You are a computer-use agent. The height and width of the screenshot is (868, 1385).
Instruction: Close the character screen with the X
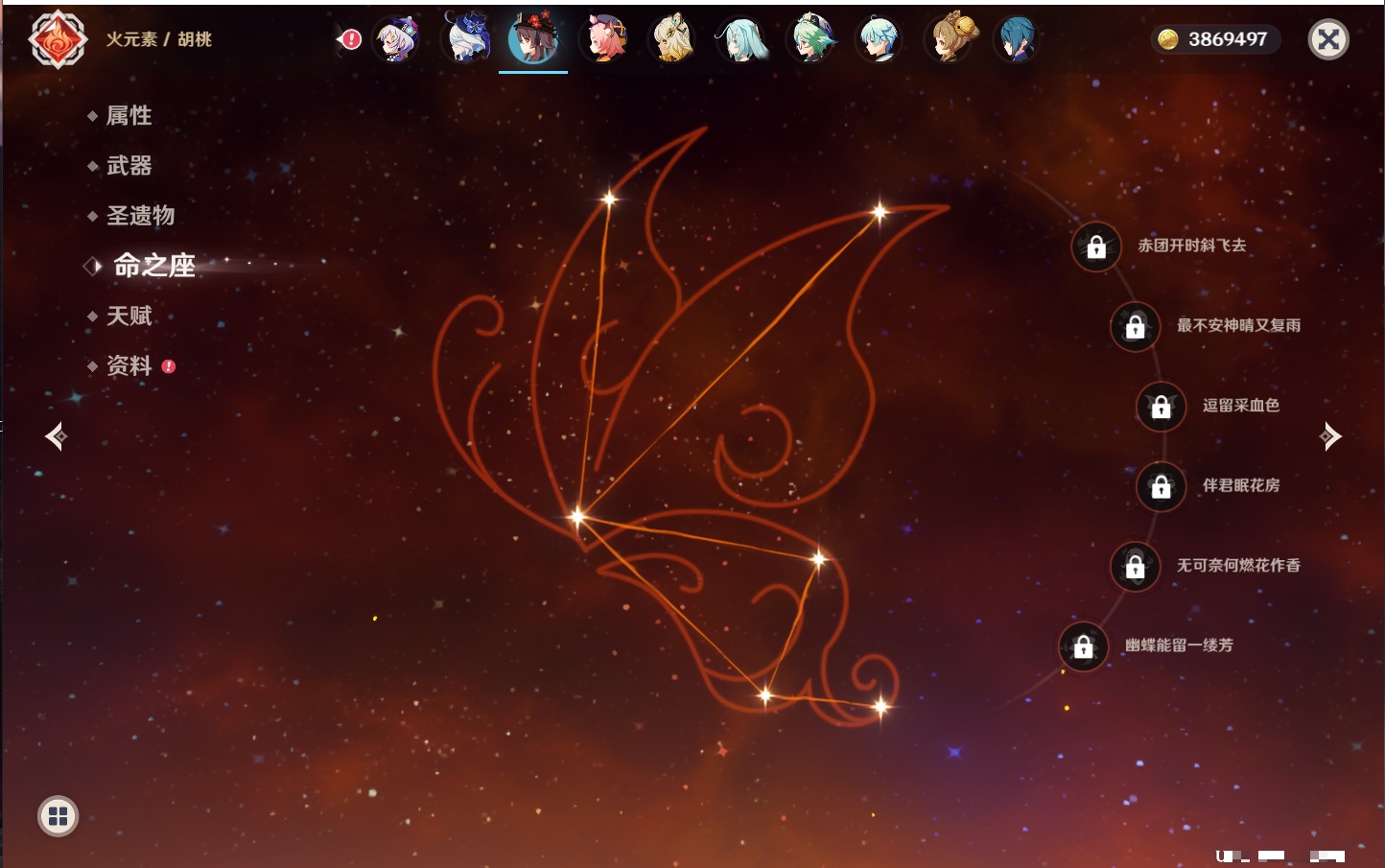(x=1328, y=39)
